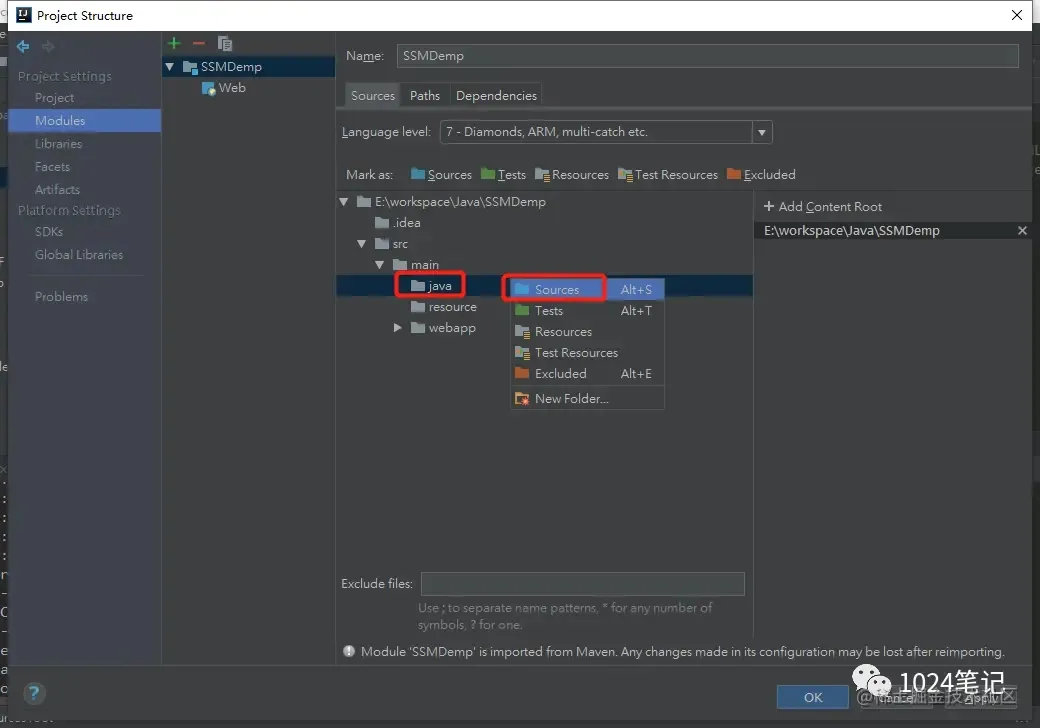Mark as Excluded in the Mark as row
This screenshot has width=1040, height=728.
pos(761,174)
